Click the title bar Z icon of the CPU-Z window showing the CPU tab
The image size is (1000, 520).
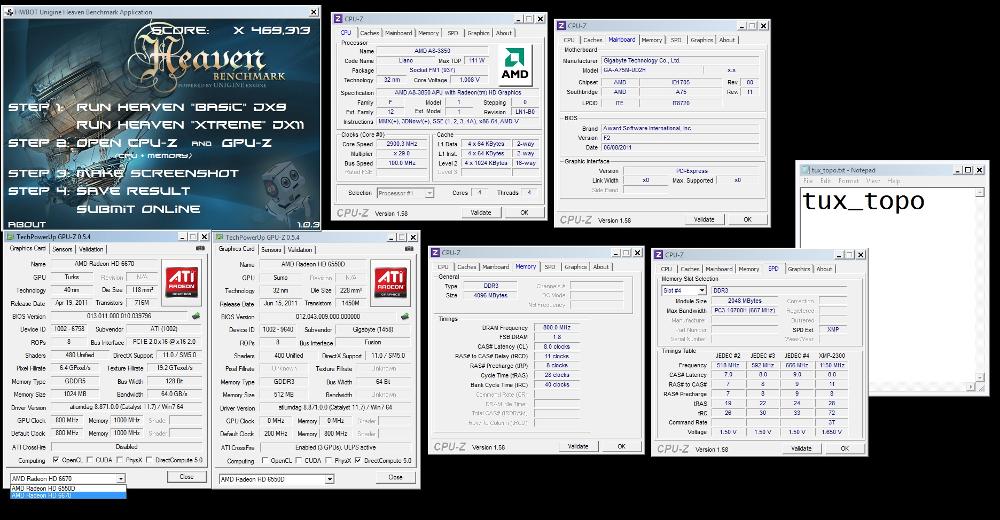point(339,19)
